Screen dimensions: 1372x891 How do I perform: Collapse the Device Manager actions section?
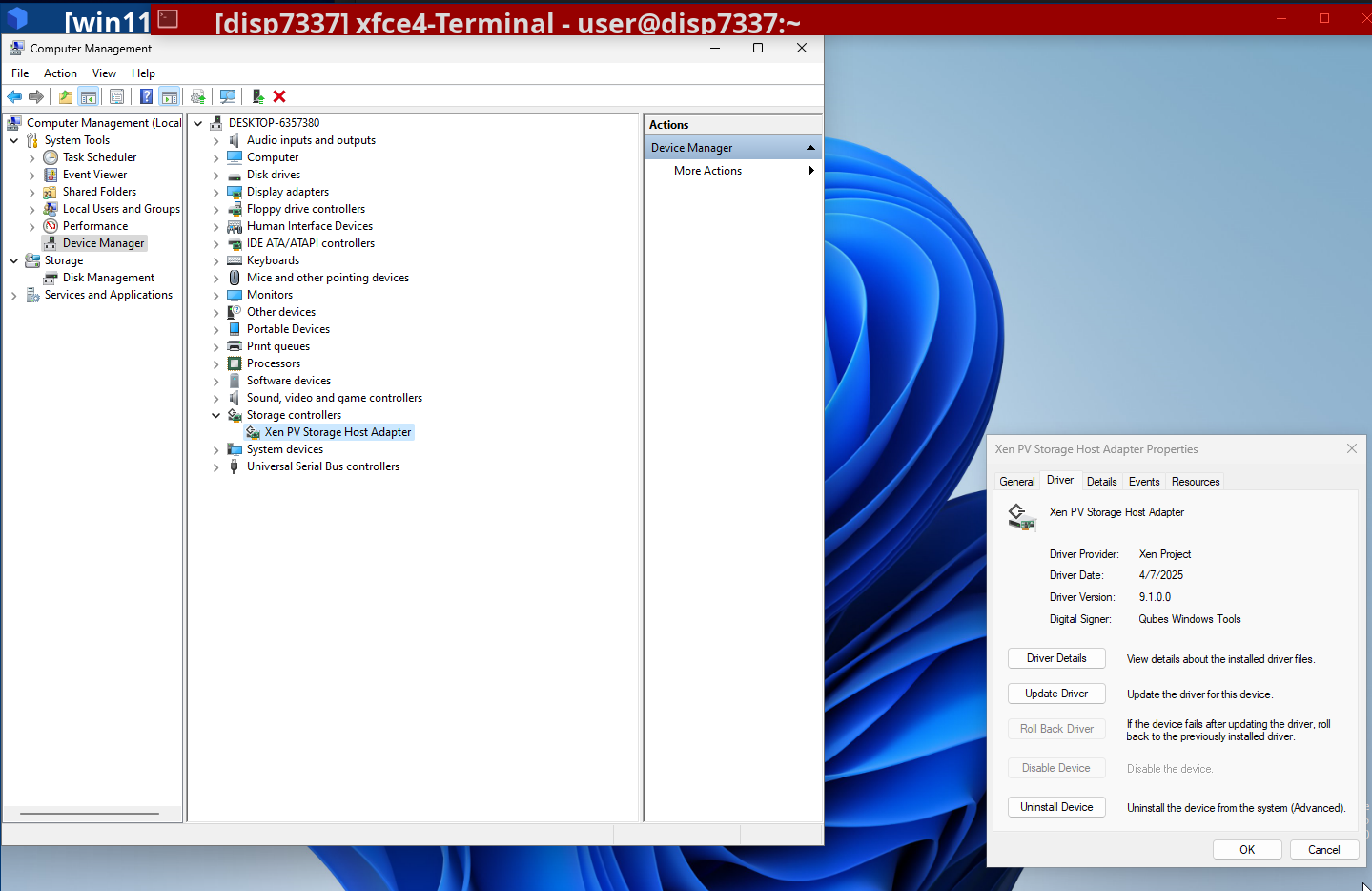click(810, 148)
